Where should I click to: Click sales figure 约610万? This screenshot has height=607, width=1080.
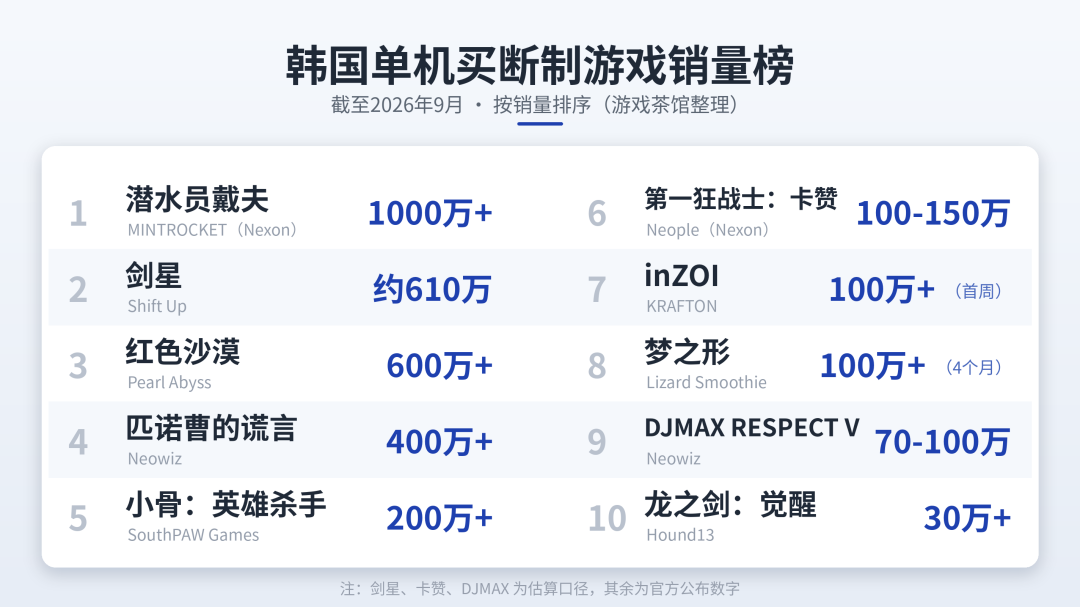coord(433,289)
